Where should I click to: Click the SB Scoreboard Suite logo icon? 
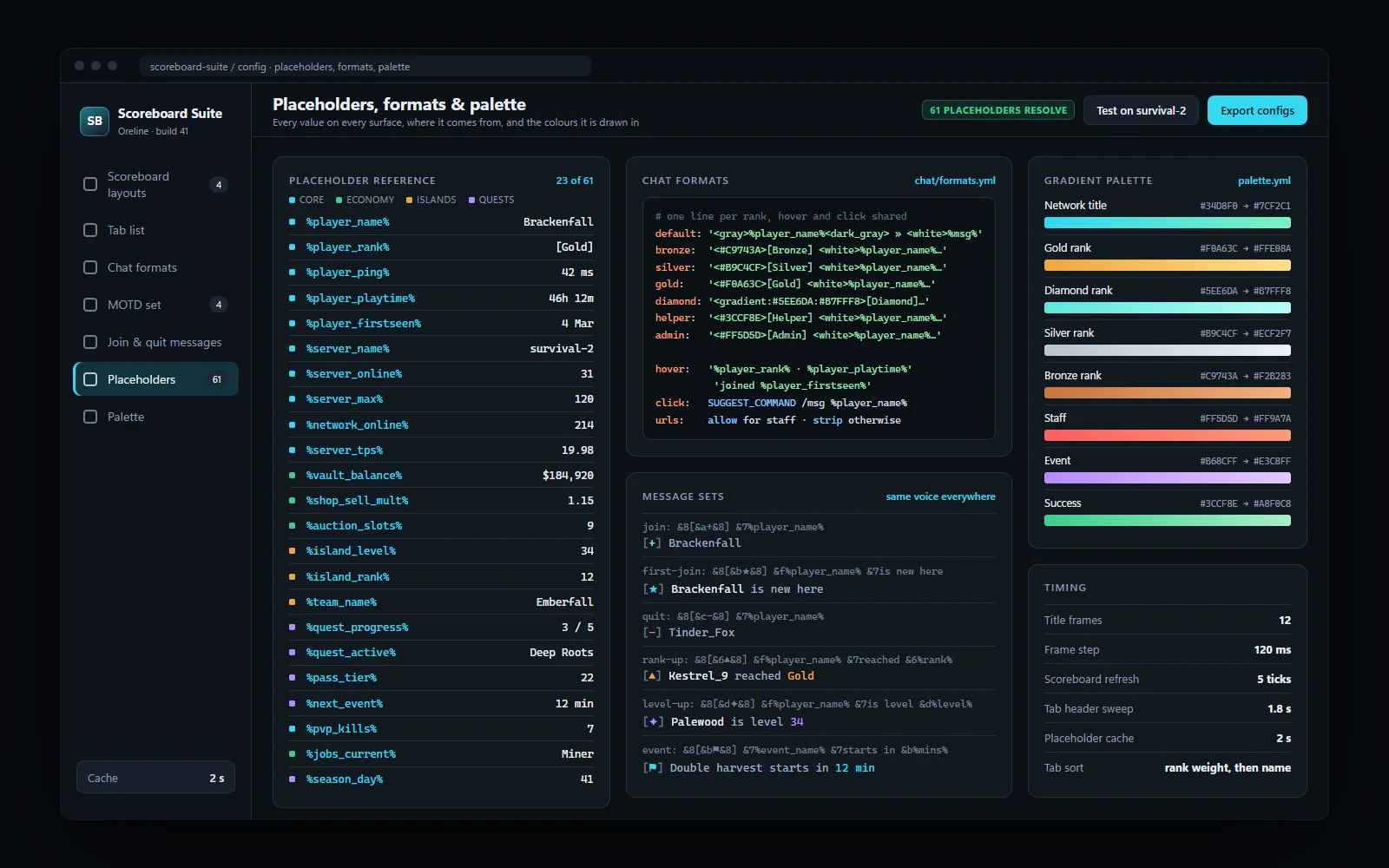pyautogui.click(x=95, y=122)
